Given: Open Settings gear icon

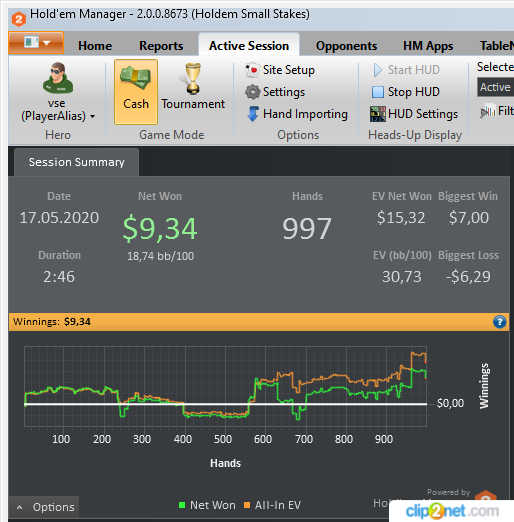Looking at the screenshot, I should [252, 92].
